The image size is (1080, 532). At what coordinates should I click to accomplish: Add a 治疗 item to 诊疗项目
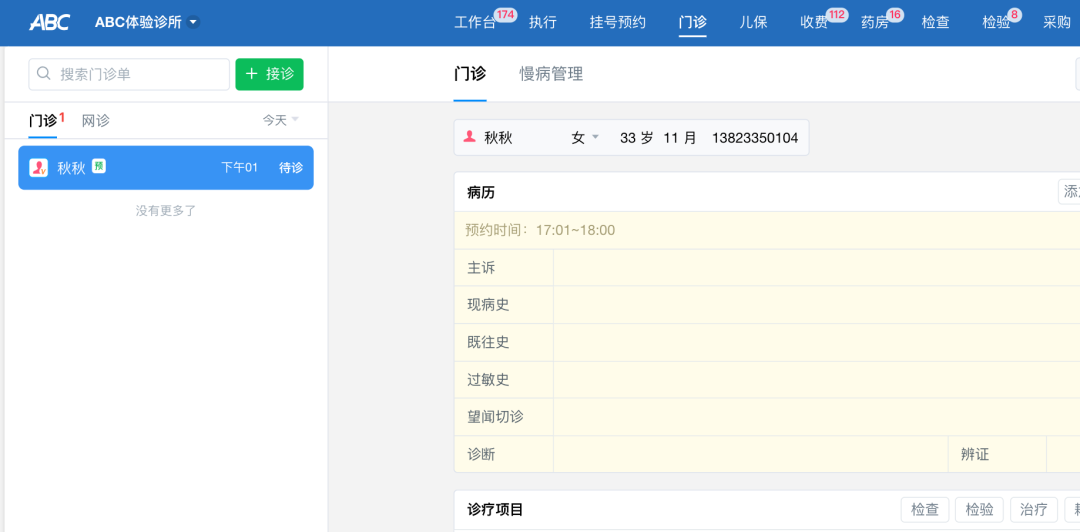1034,510
